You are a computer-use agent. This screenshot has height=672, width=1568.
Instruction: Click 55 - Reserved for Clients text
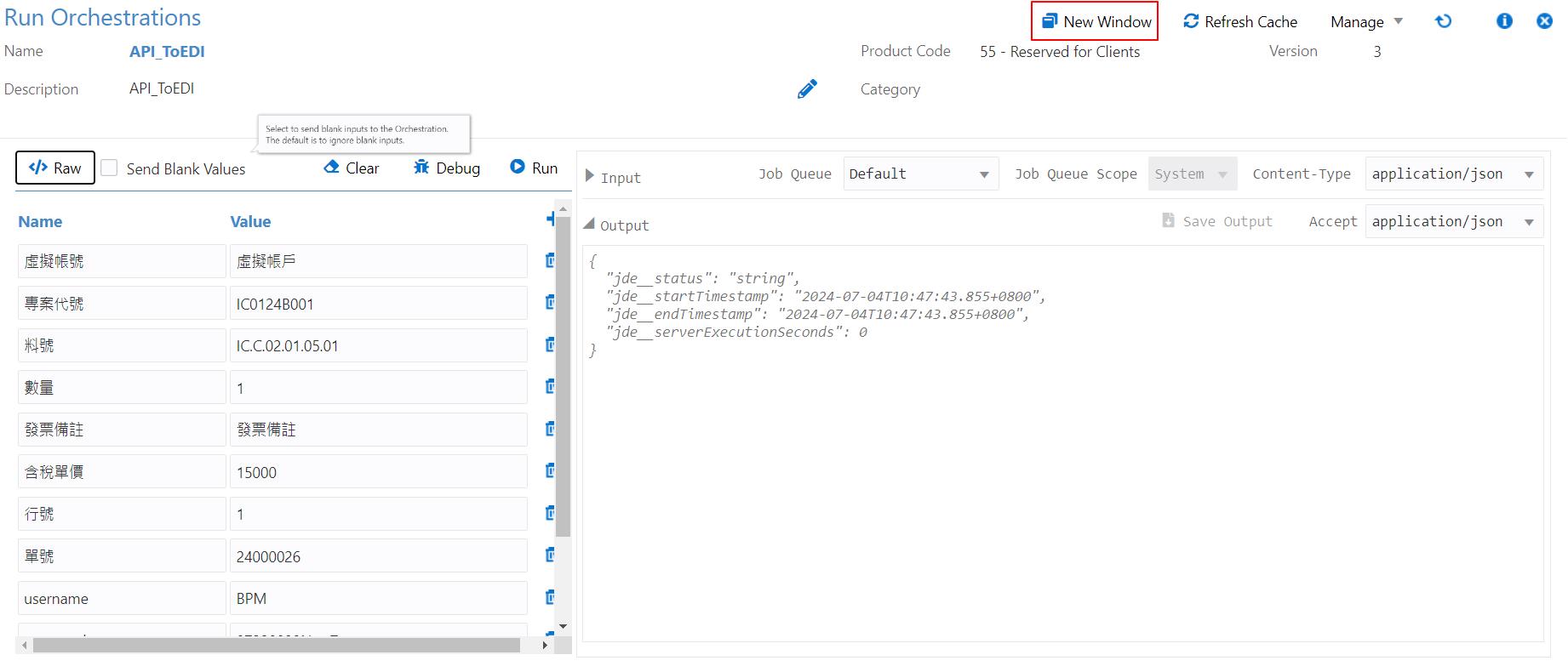1060,51
